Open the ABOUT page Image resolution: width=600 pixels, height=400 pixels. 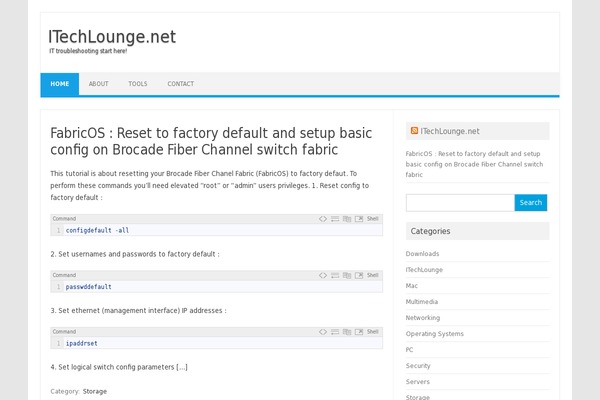98,84
